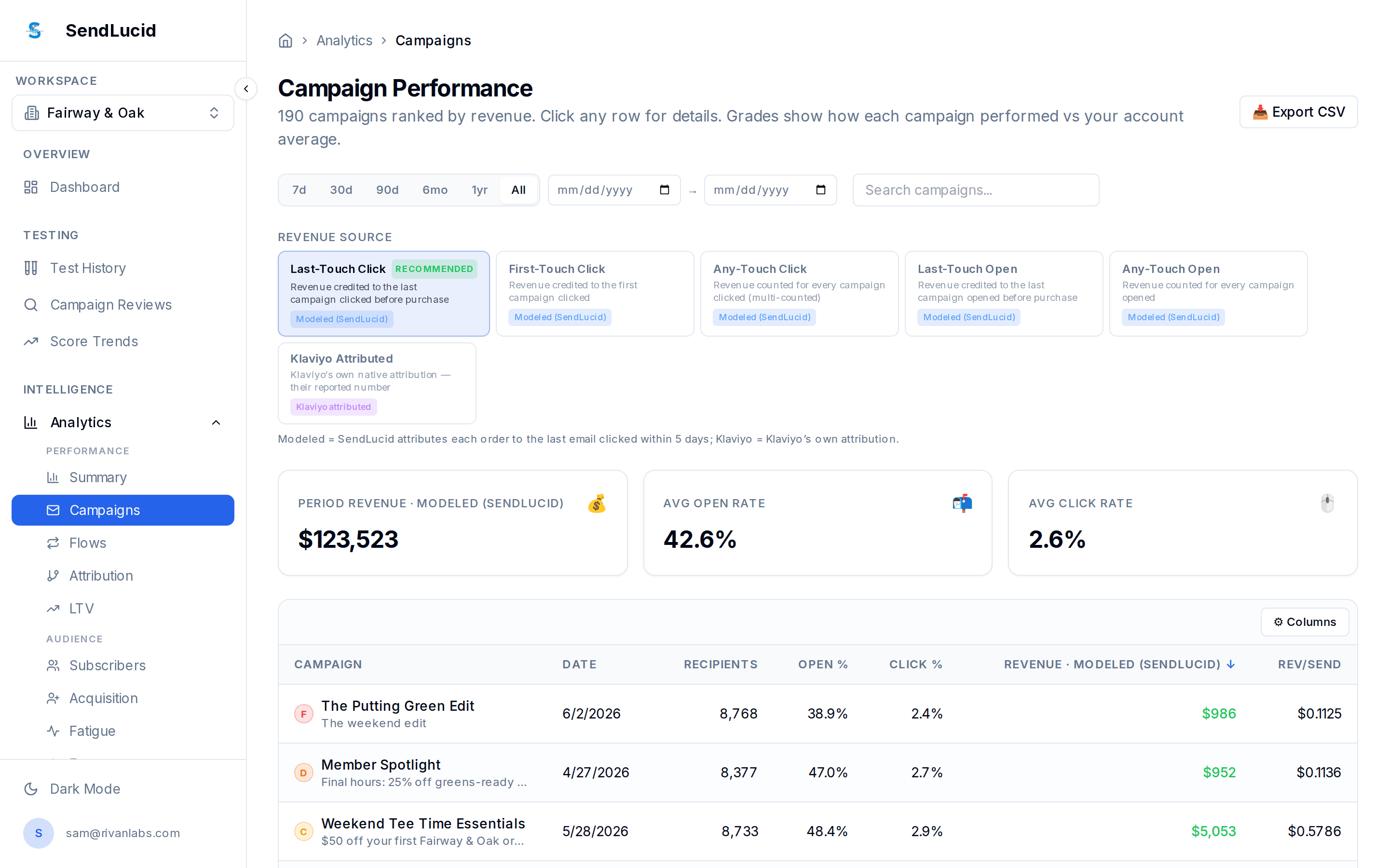Sort by Revenue Modeled column arrow
1389x868 pixels.
(1231, 664)
